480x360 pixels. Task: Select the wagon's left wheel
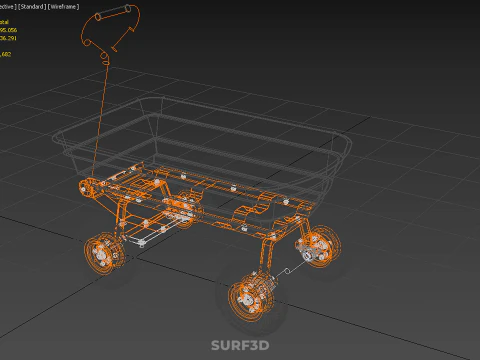[x=104, y=253]
